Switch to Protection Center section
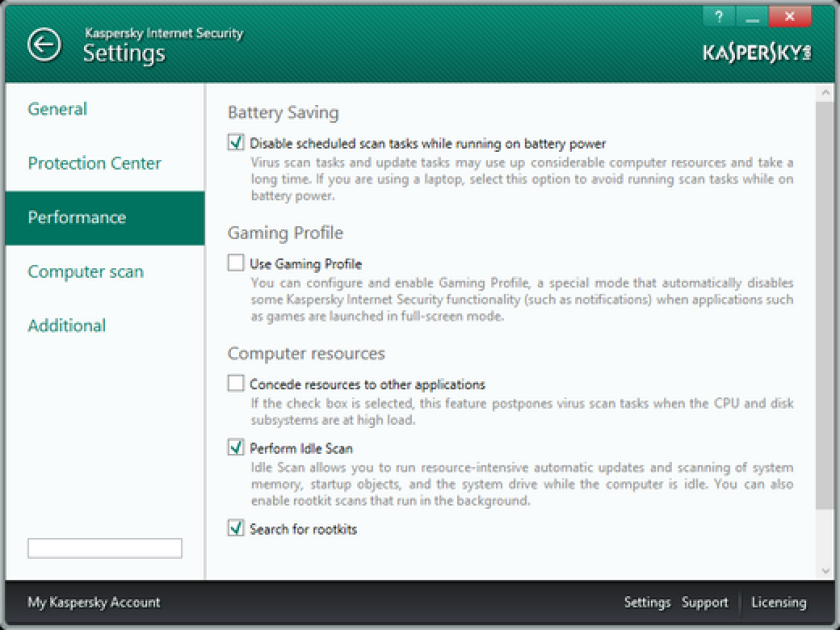 coord(94,163)
